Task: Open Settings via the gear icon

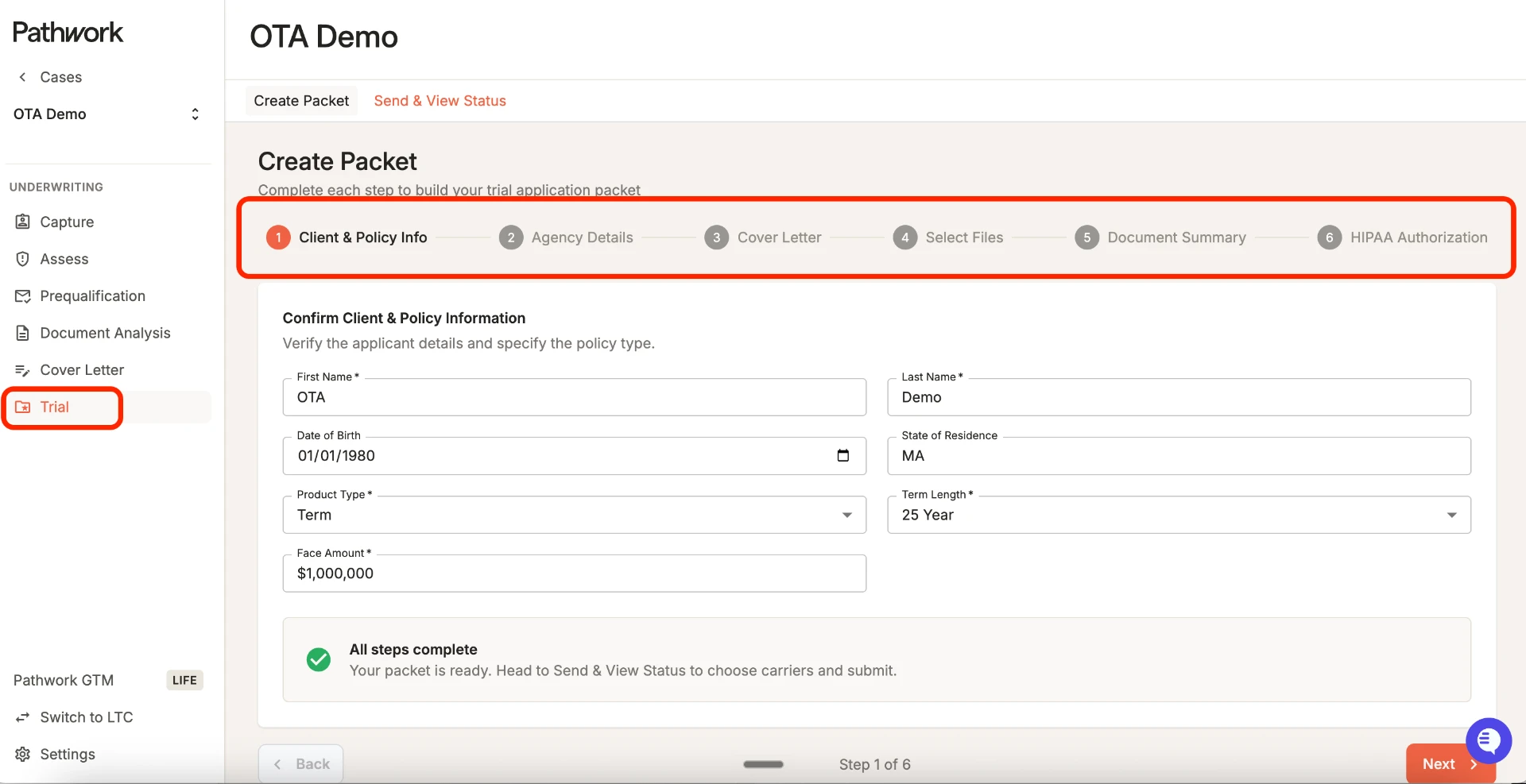Action: tap(23, 755)
